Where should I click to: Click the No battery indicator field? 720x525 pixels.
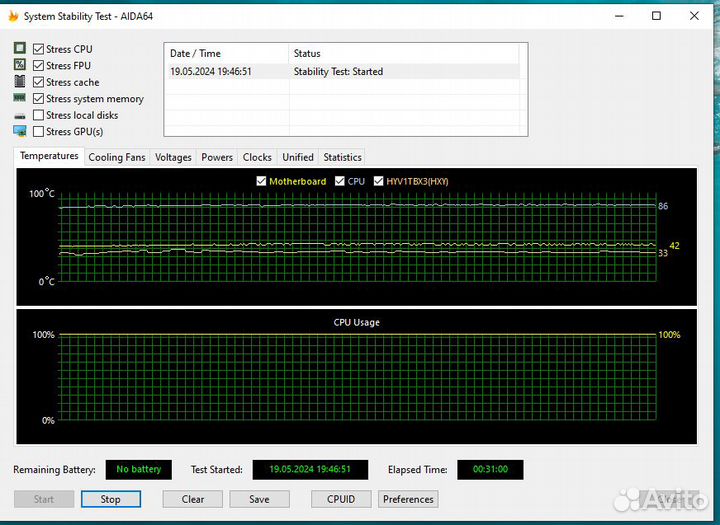[x=139, y=469]
